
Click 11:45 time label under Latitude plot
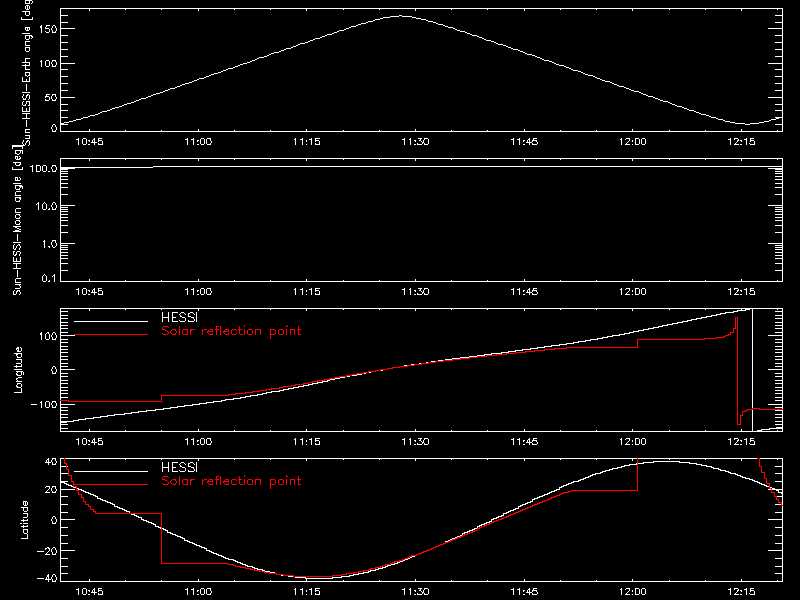(x=524, y=592)
